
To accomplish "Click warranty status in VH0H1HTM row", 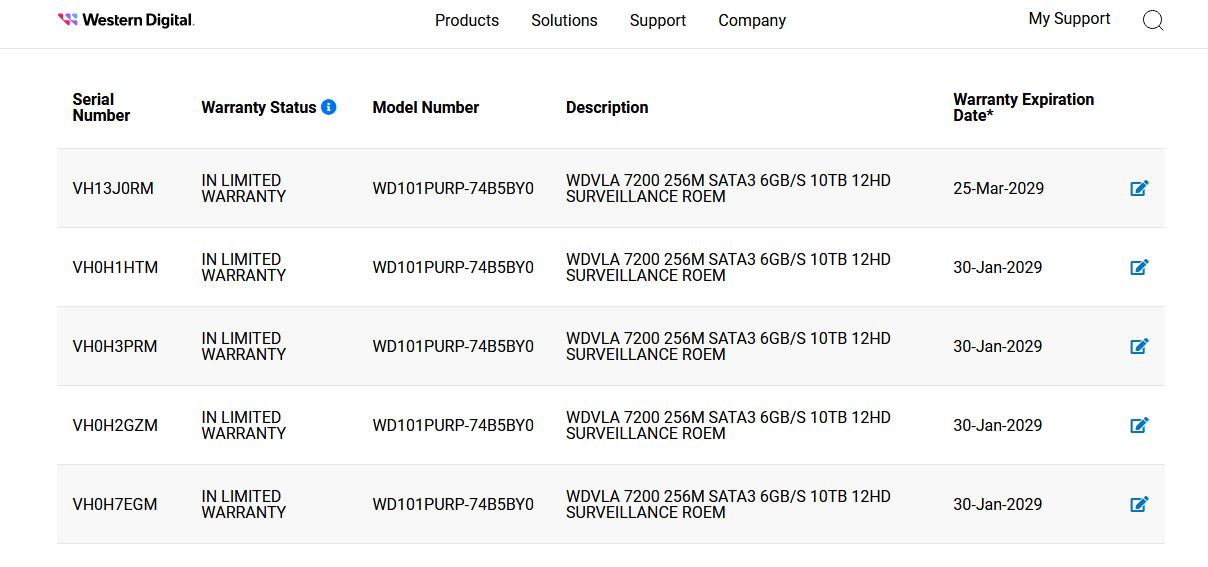I will pos(244,267).
